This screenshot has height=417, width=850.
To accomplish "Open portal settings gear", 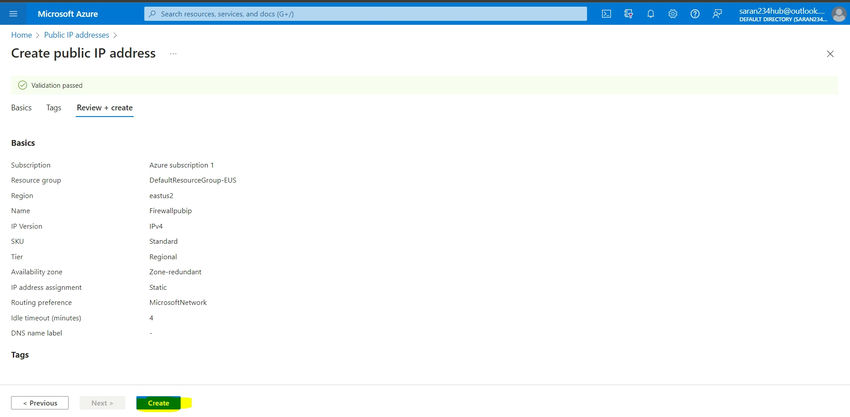I will point(673,14).
